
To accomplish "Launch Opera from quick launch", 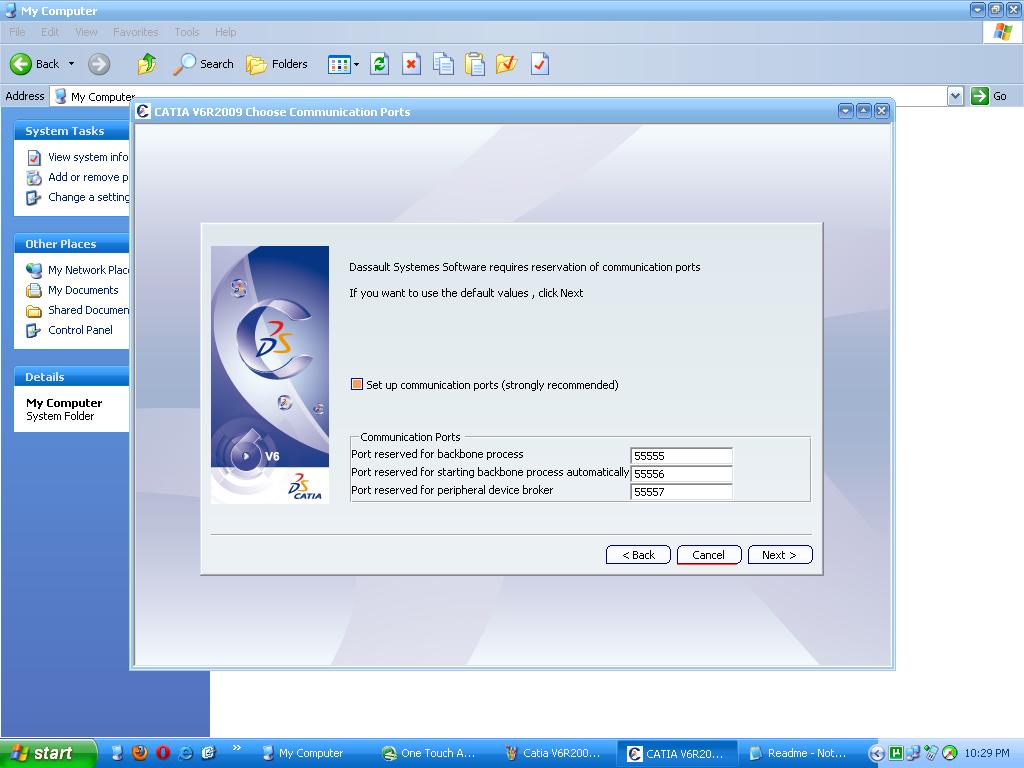I will pos(163,753).
